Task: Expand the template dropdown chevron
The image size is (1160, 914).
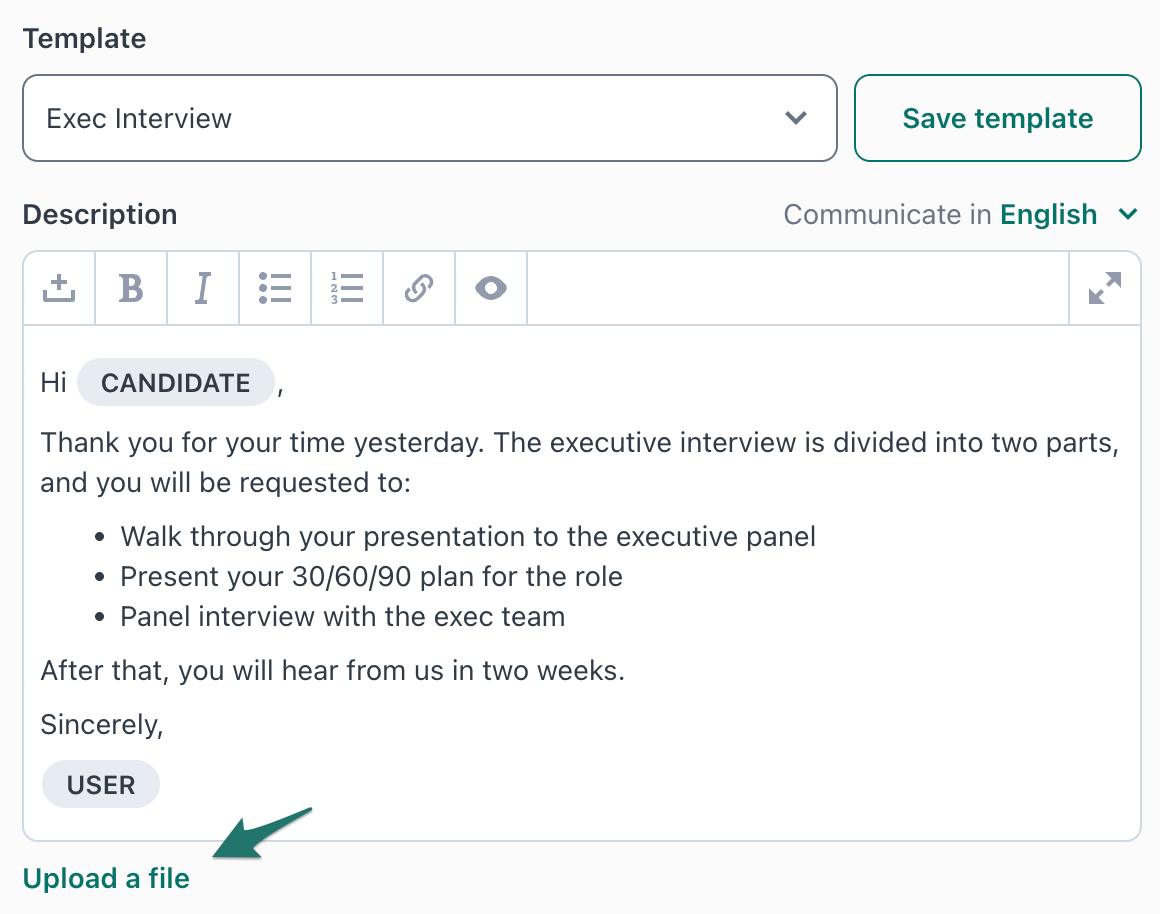Action: click(x=796, y=118)
